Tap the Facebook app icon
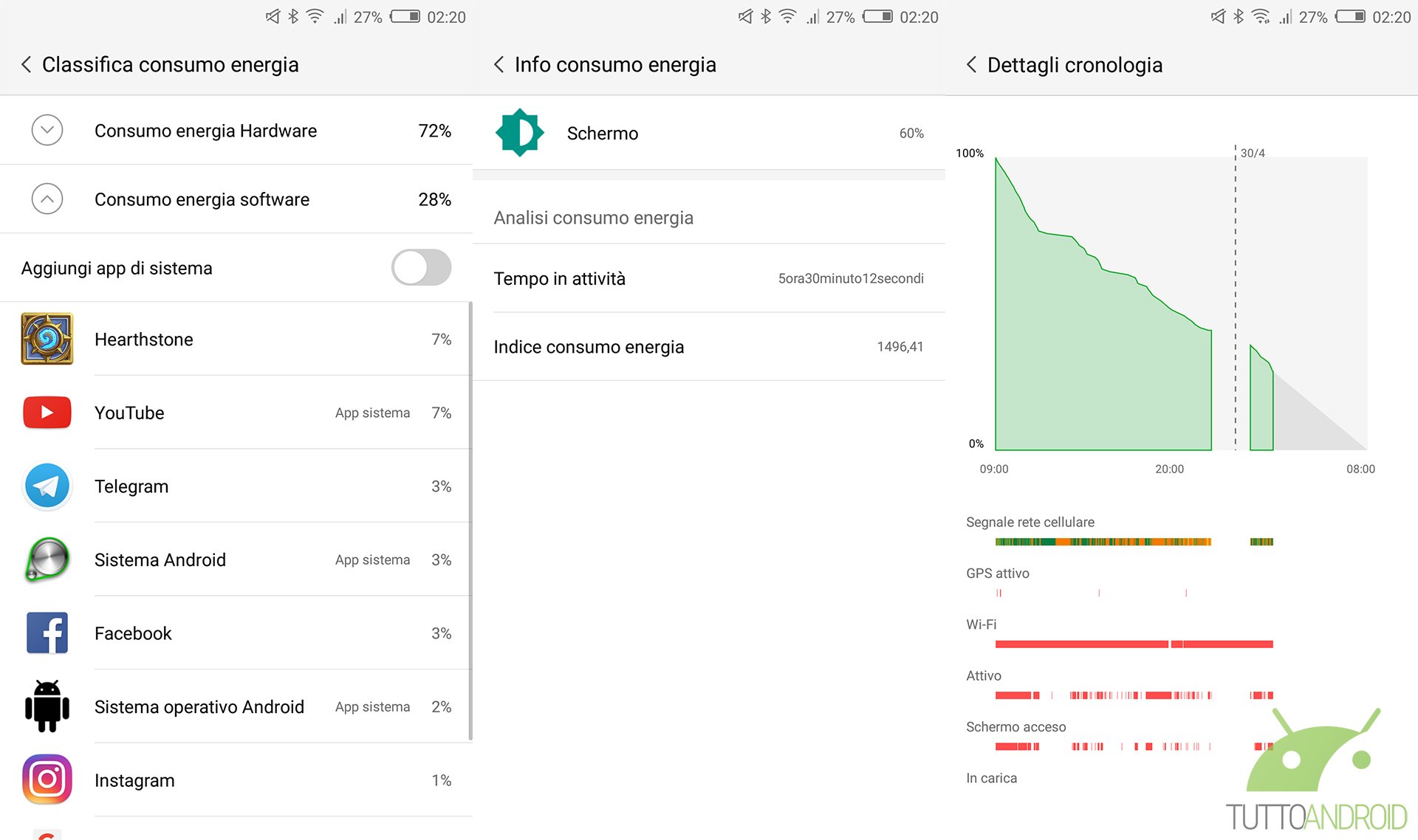 point(47,633)
